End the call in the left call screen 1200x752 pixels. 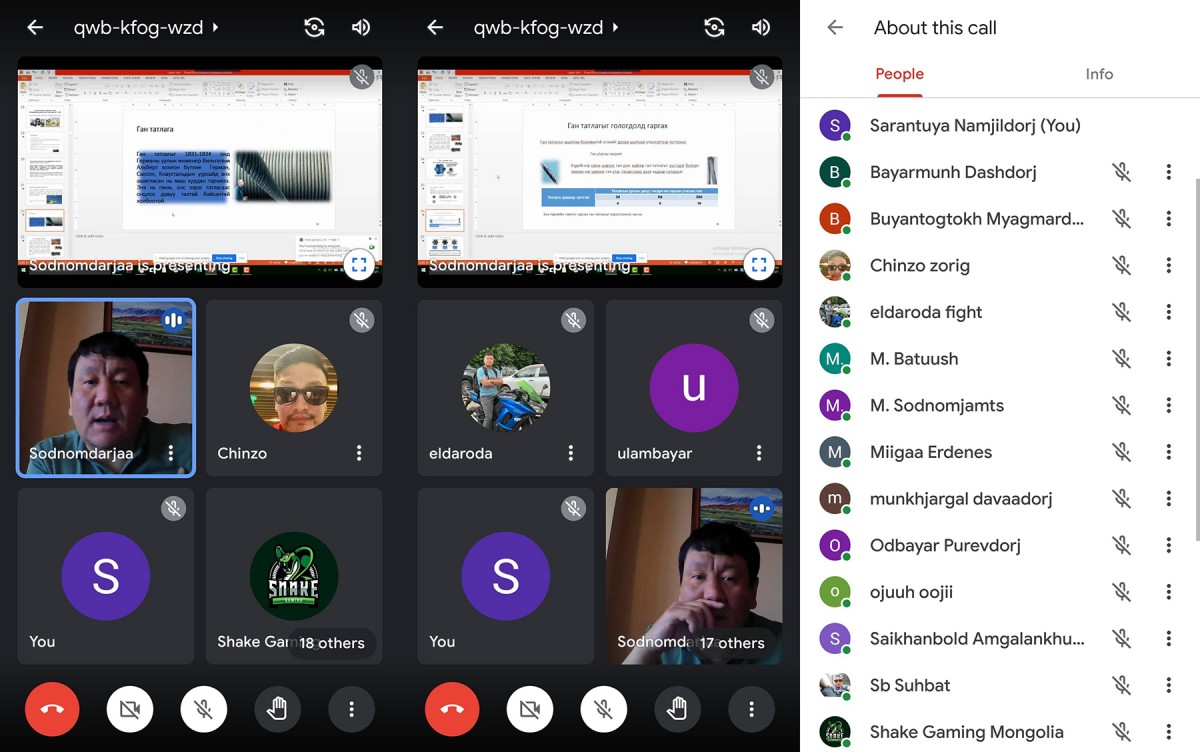(52, 709)
